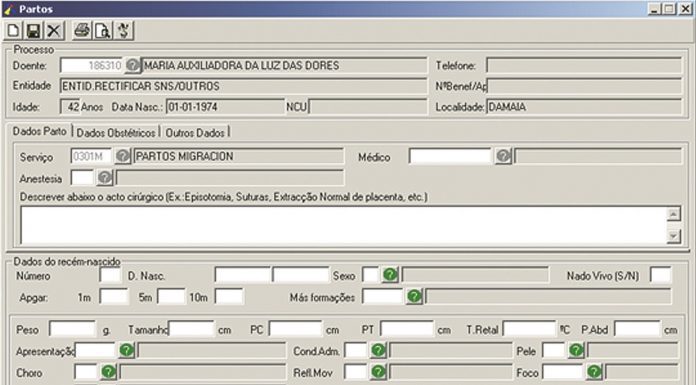Image resolution: width=696 pixels, height=385 pixels.
Task: Click the P.Abd input field
Action: [x=637, y=329]
